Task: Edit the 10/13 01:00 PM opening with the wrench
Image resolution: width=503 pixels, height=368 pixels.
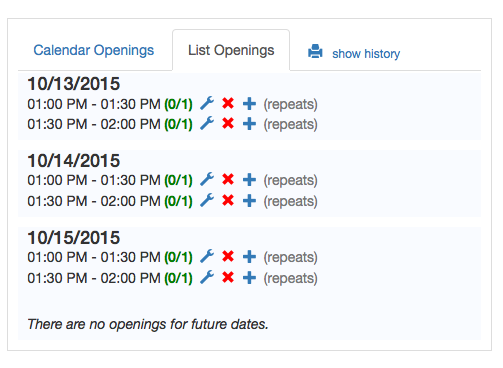Action: pyautogui.click(x=207, y=103)
